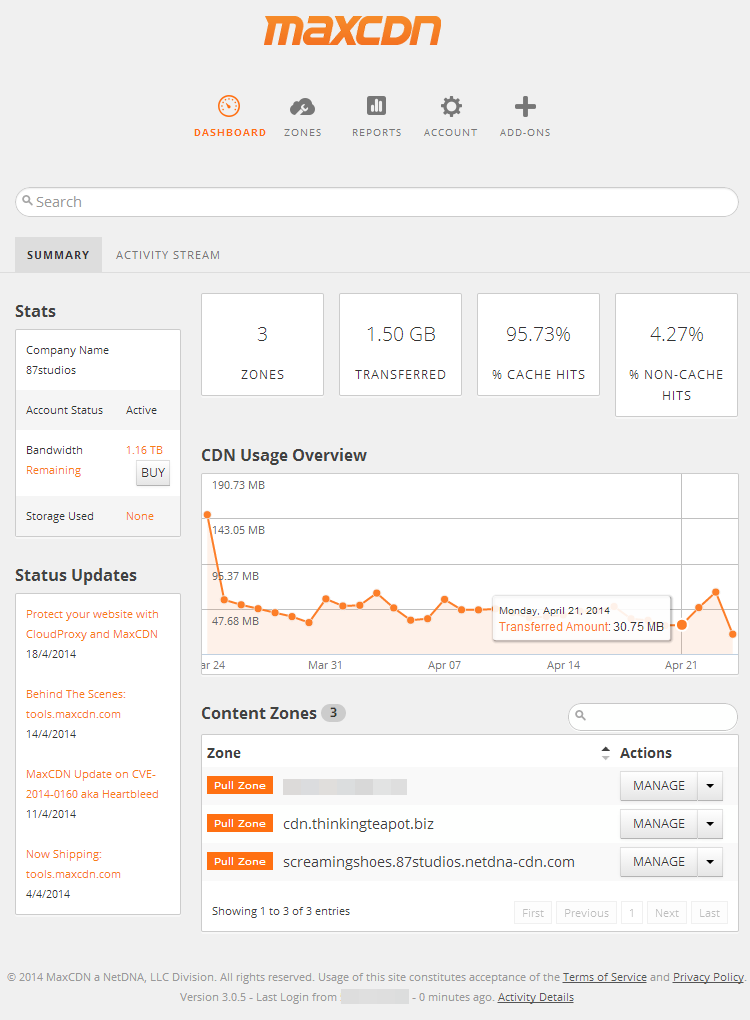Click the Showing 1 to 3 of 3 entries text

(280, 911)
